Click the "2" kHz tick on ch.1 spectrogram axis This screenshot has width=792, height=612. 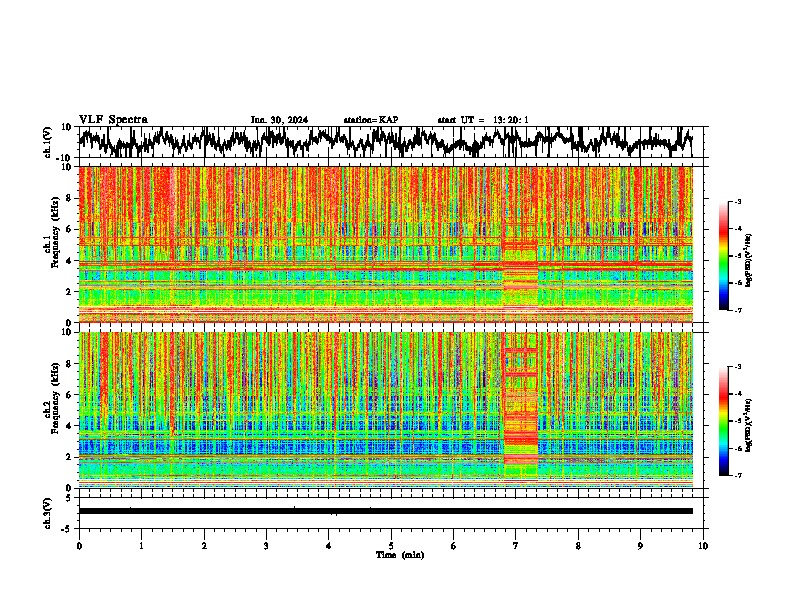[x=69, y=291]
